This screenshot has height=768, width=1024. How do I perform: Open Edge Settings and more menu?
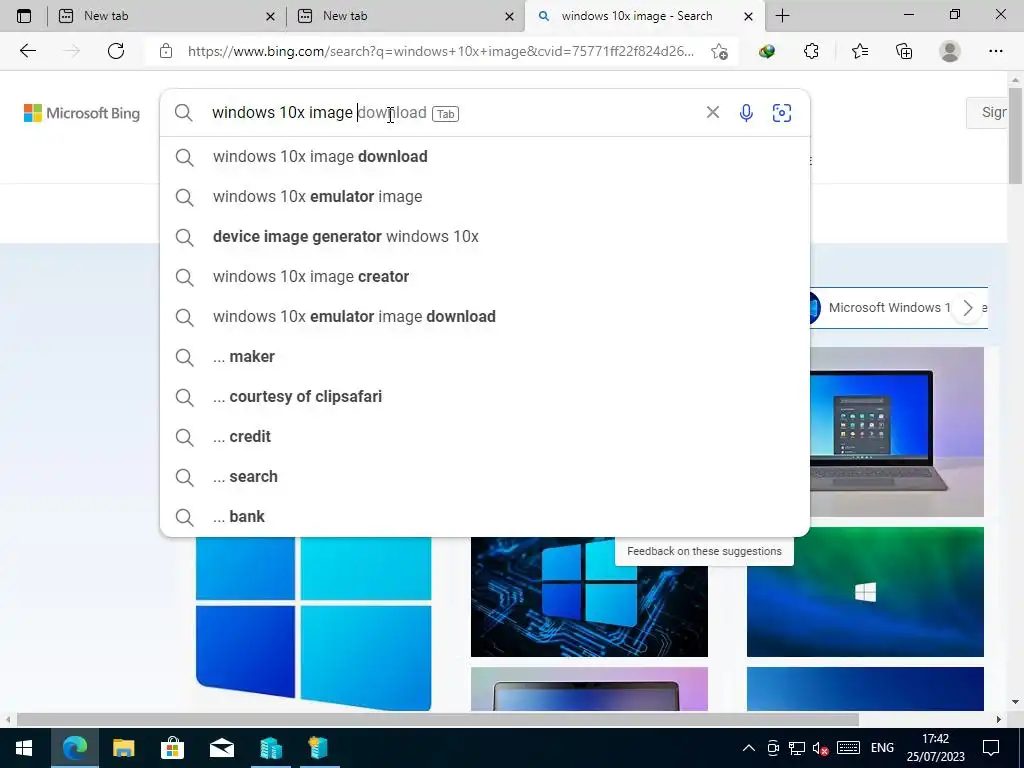pos(995,51)
